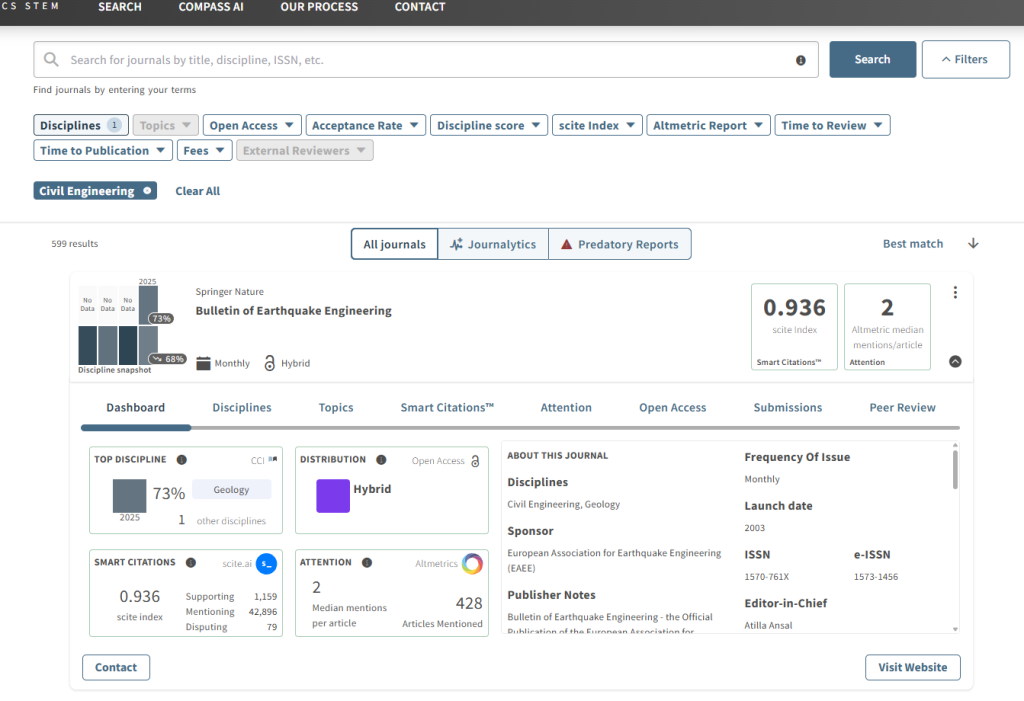This screenshot has width=1024, height=701.
Task: Select the COMPASS AI menu item
Action: pyautogui.click(x=211, y=7)
